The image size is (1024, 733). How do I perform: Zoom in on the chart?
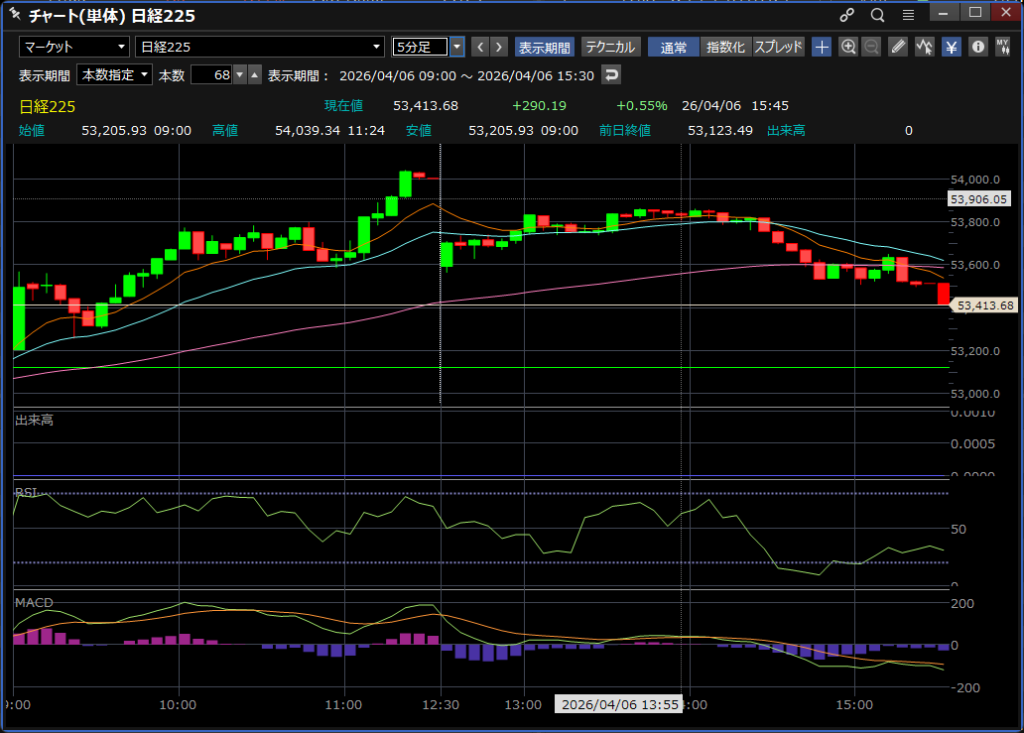(x=848, y=47)
